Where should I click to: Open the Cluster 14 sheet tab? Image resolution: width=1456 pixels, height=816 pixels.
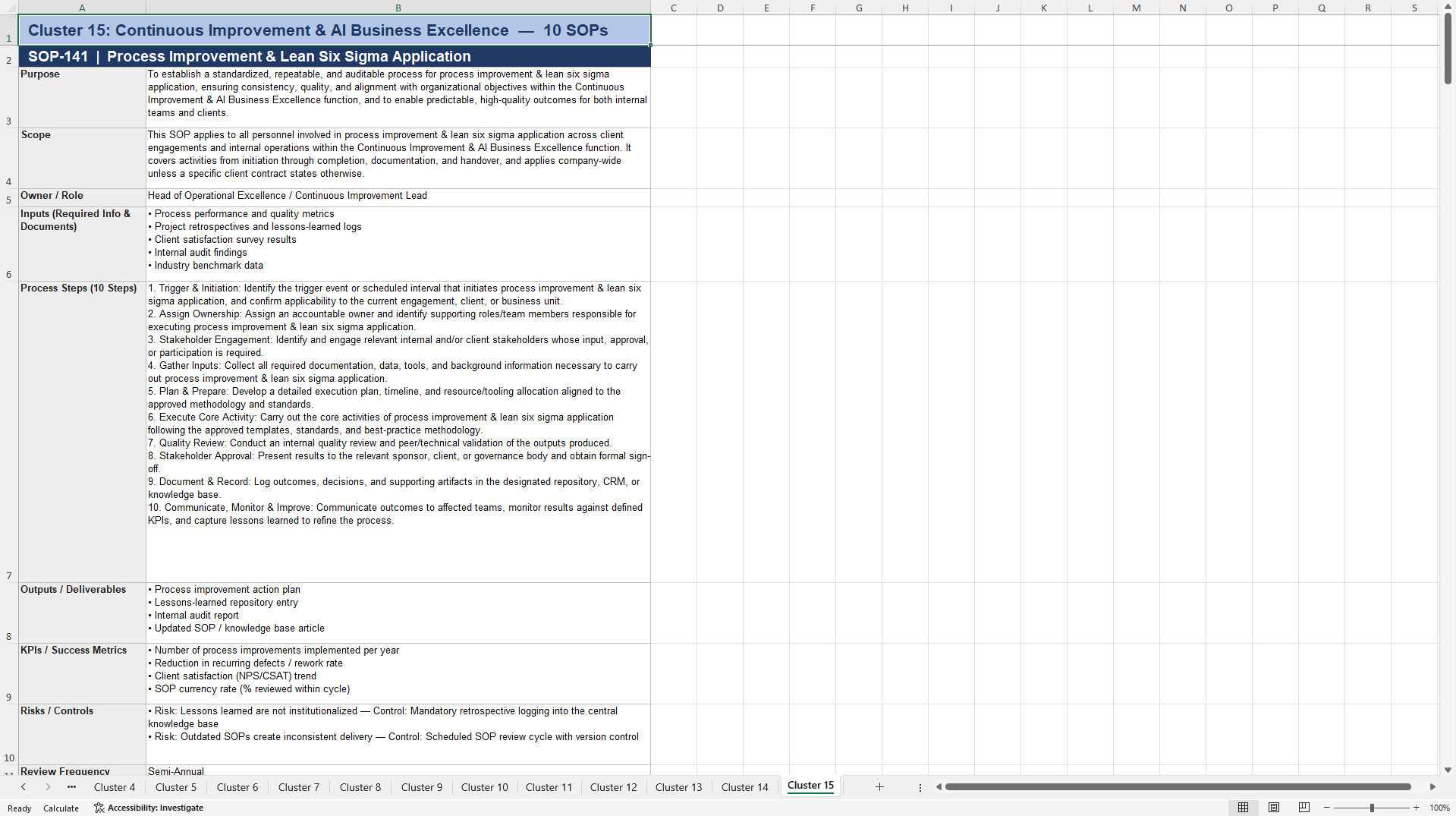coord(745,787)
